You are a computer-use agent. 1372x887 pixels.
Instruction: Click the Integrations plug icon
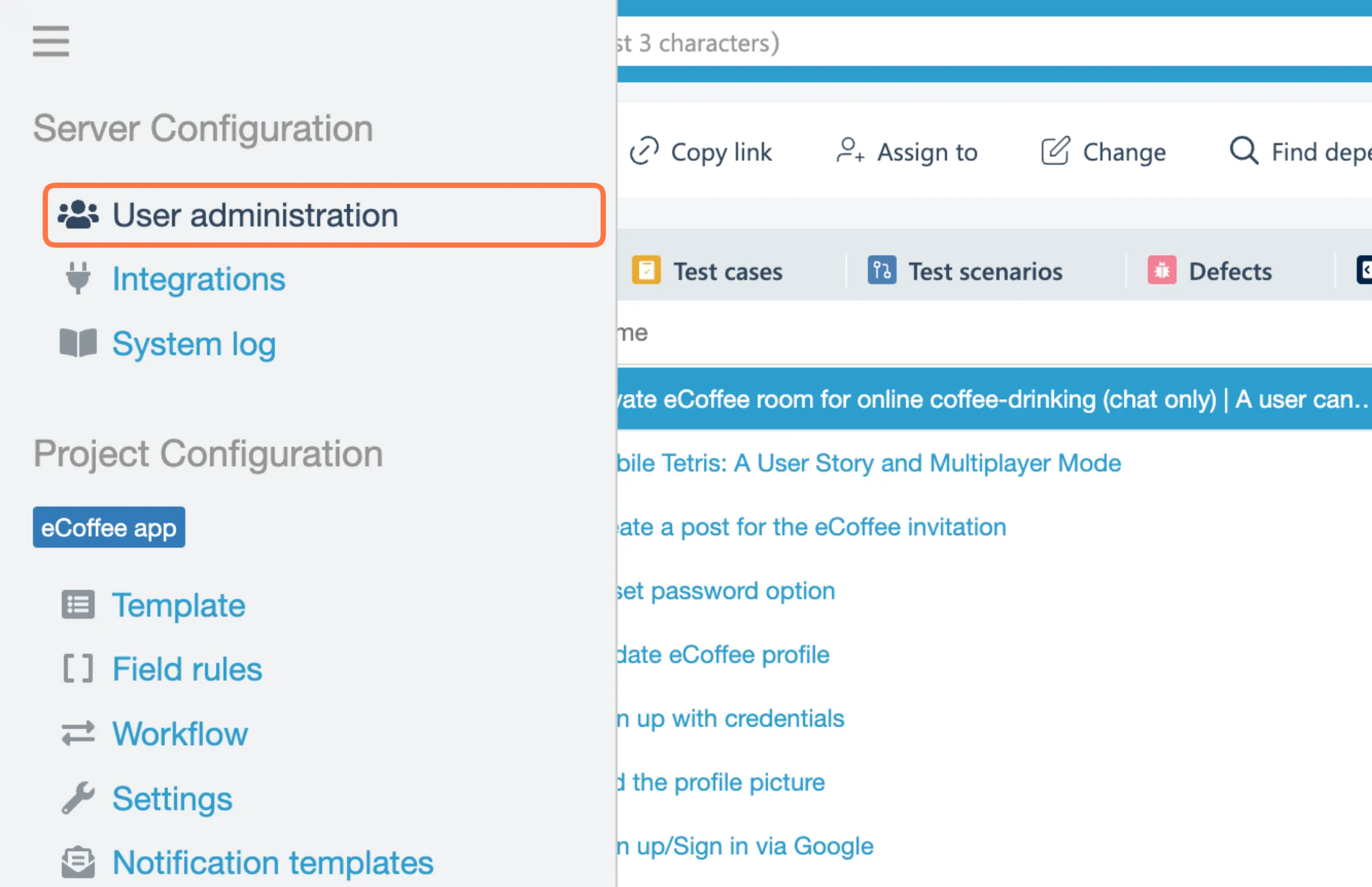78,278
